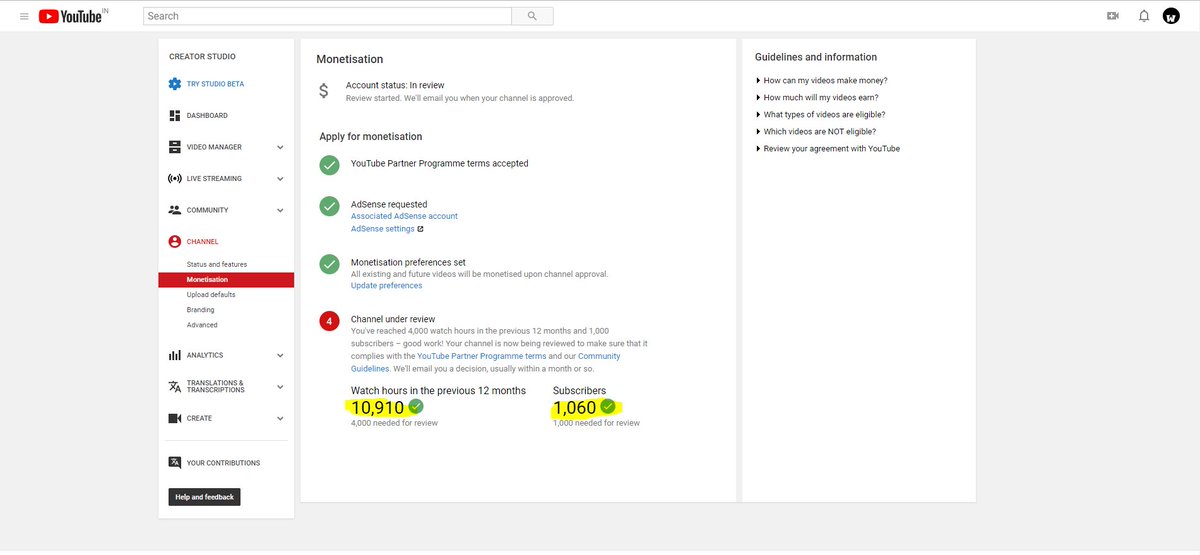The height and width of the screenshot is (555, 1200).
Task: Open the Dashboard menu item
Action: 207,116
